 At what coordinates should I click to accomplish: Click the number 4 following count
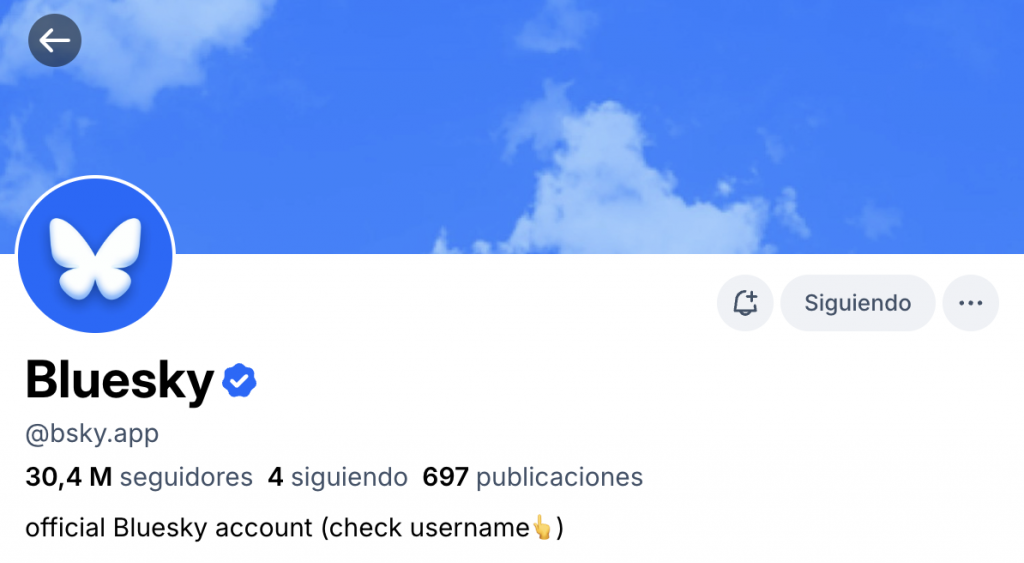276,477
